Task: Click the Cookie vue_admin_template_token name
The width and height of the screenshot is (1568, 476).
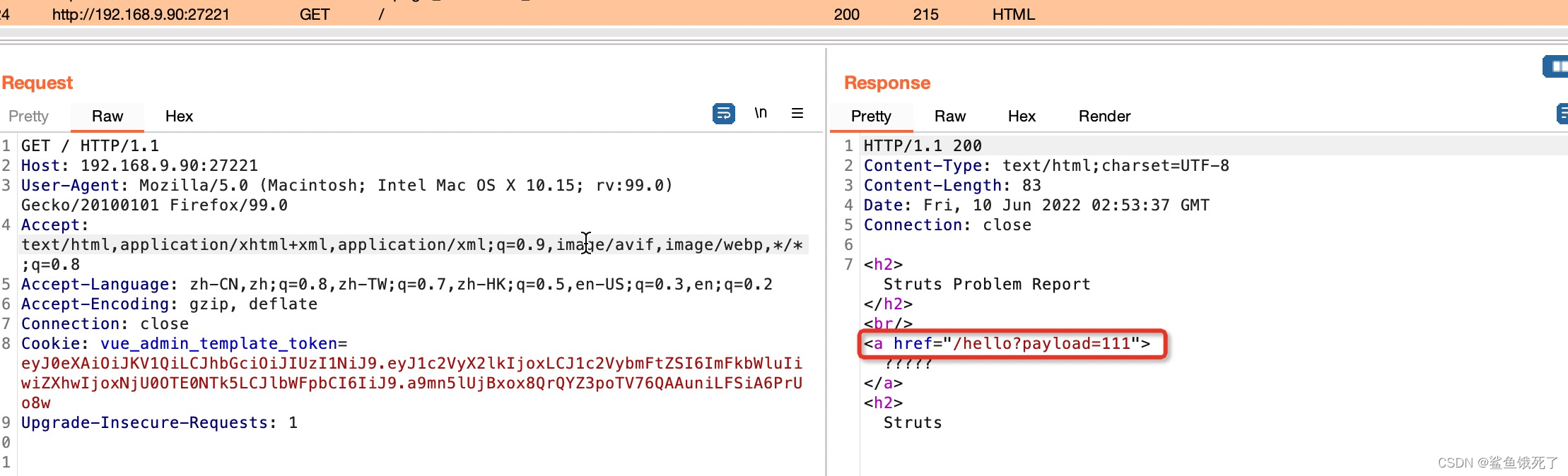Action: (x=218, y=343)
